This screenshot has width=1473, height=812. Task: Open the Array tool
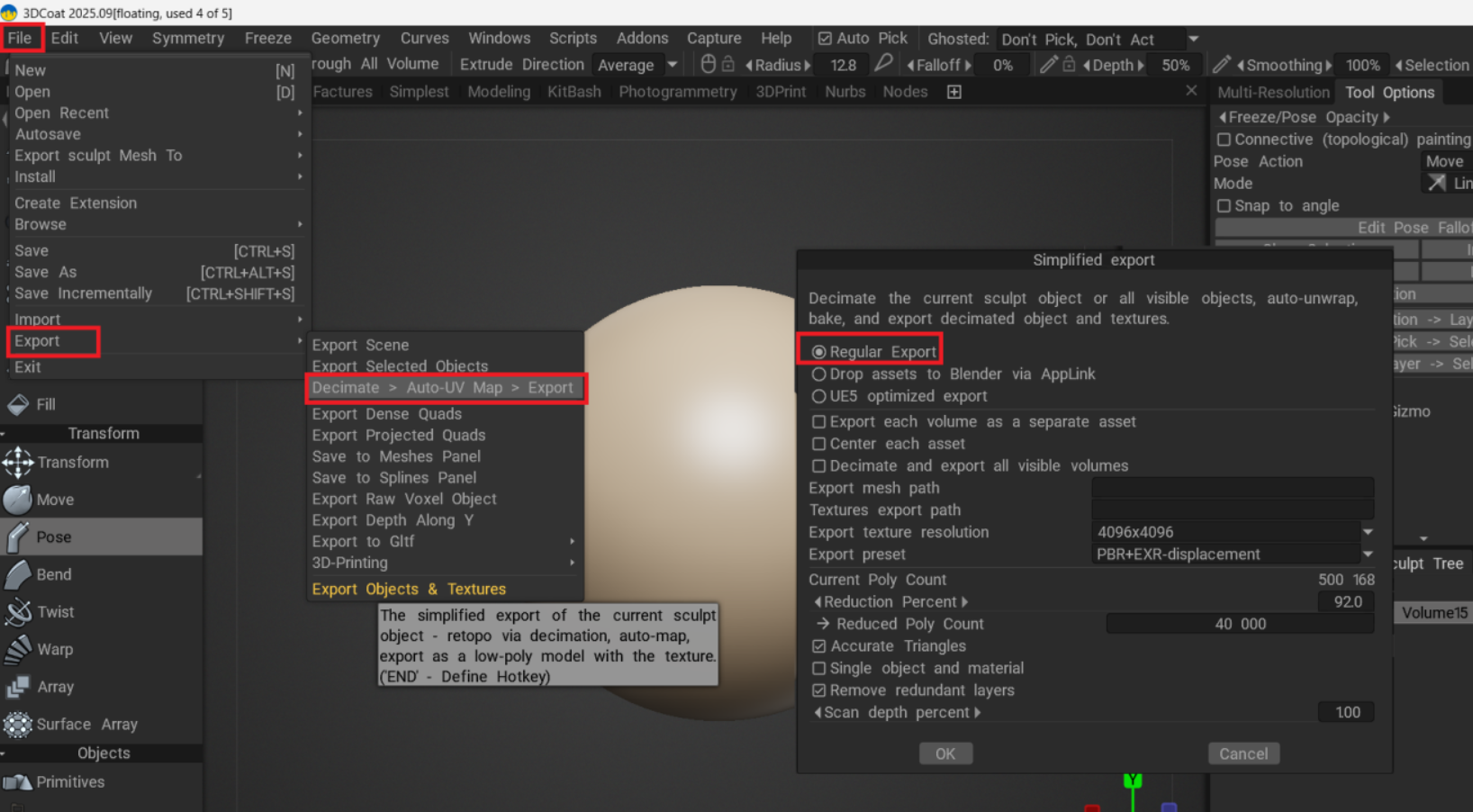click(101, 687)
